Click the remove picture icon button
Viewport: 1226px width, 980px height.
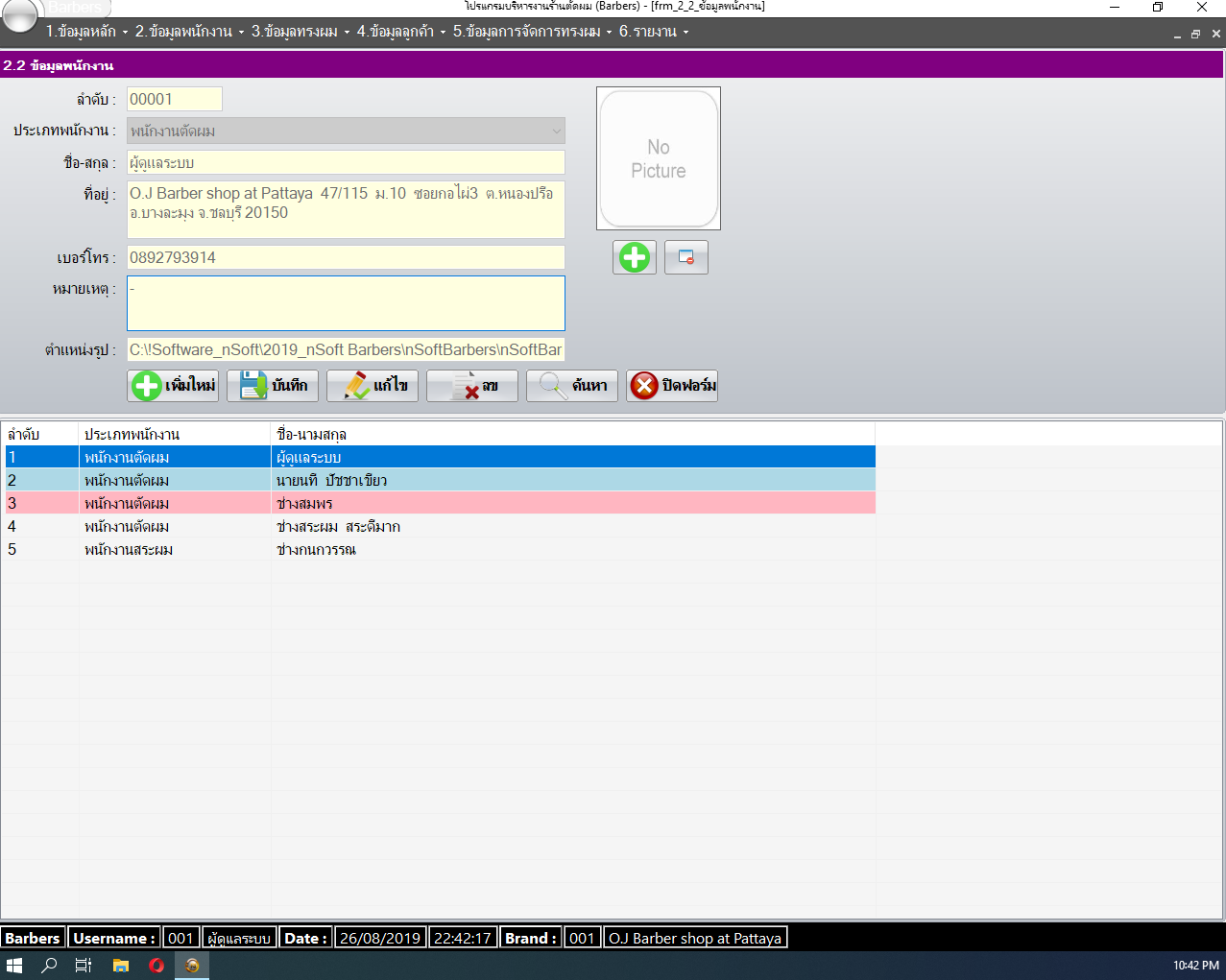point(686,257)
